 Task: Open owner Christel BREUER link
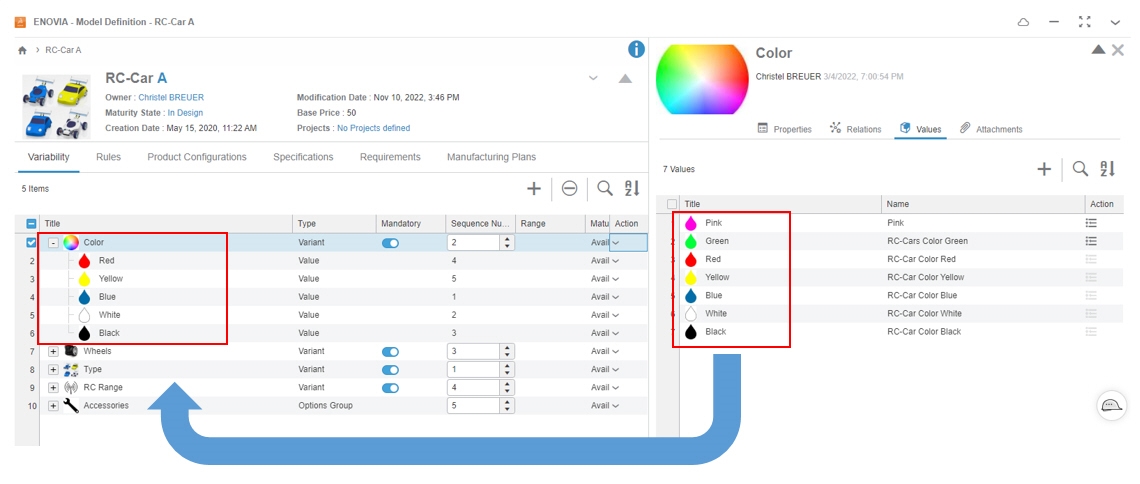point(172,97)
